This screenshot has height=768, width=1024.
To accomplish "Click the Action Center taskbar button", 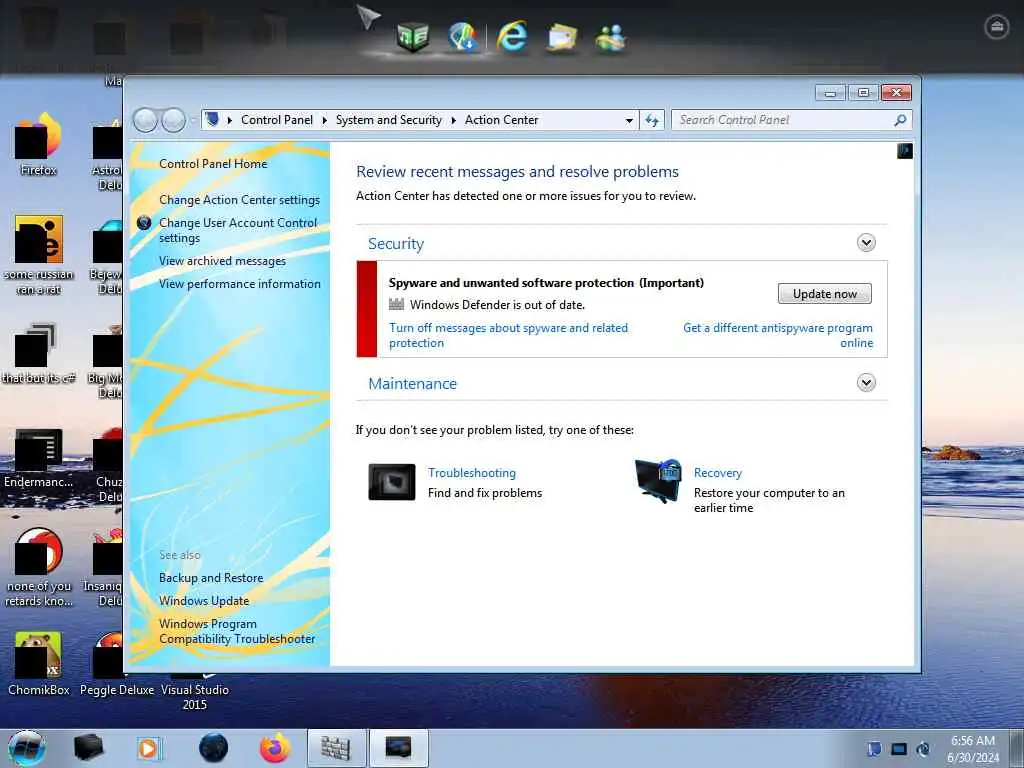I will [x=399, y=748].
